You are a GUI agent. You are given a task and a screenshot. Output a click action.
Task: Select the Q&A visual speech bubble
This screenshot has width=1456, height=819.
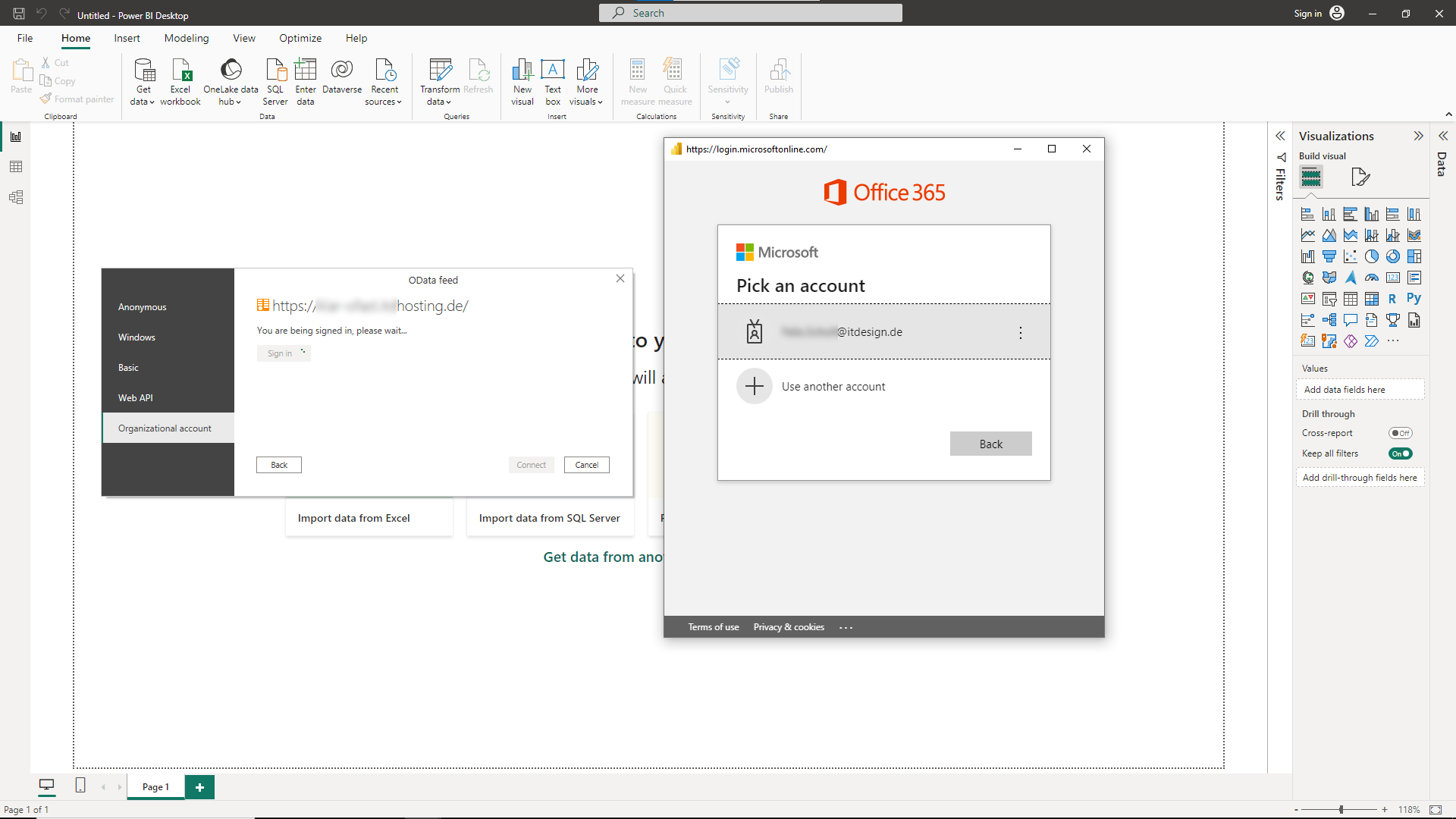1351,321
